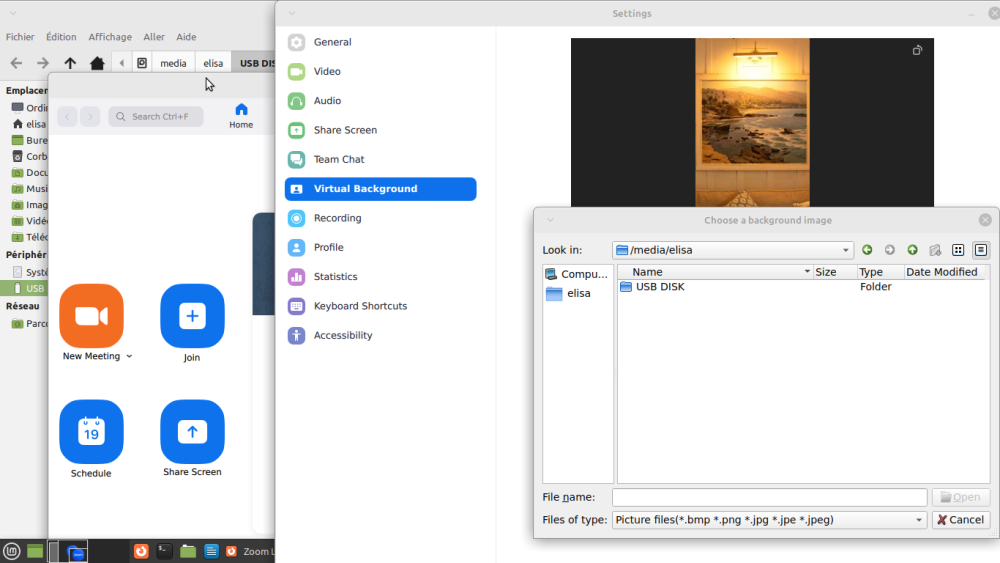The height and width of the screenshot is (563, 1000).
Task: Switch file dialog to detail view
Action: point(981,250)
